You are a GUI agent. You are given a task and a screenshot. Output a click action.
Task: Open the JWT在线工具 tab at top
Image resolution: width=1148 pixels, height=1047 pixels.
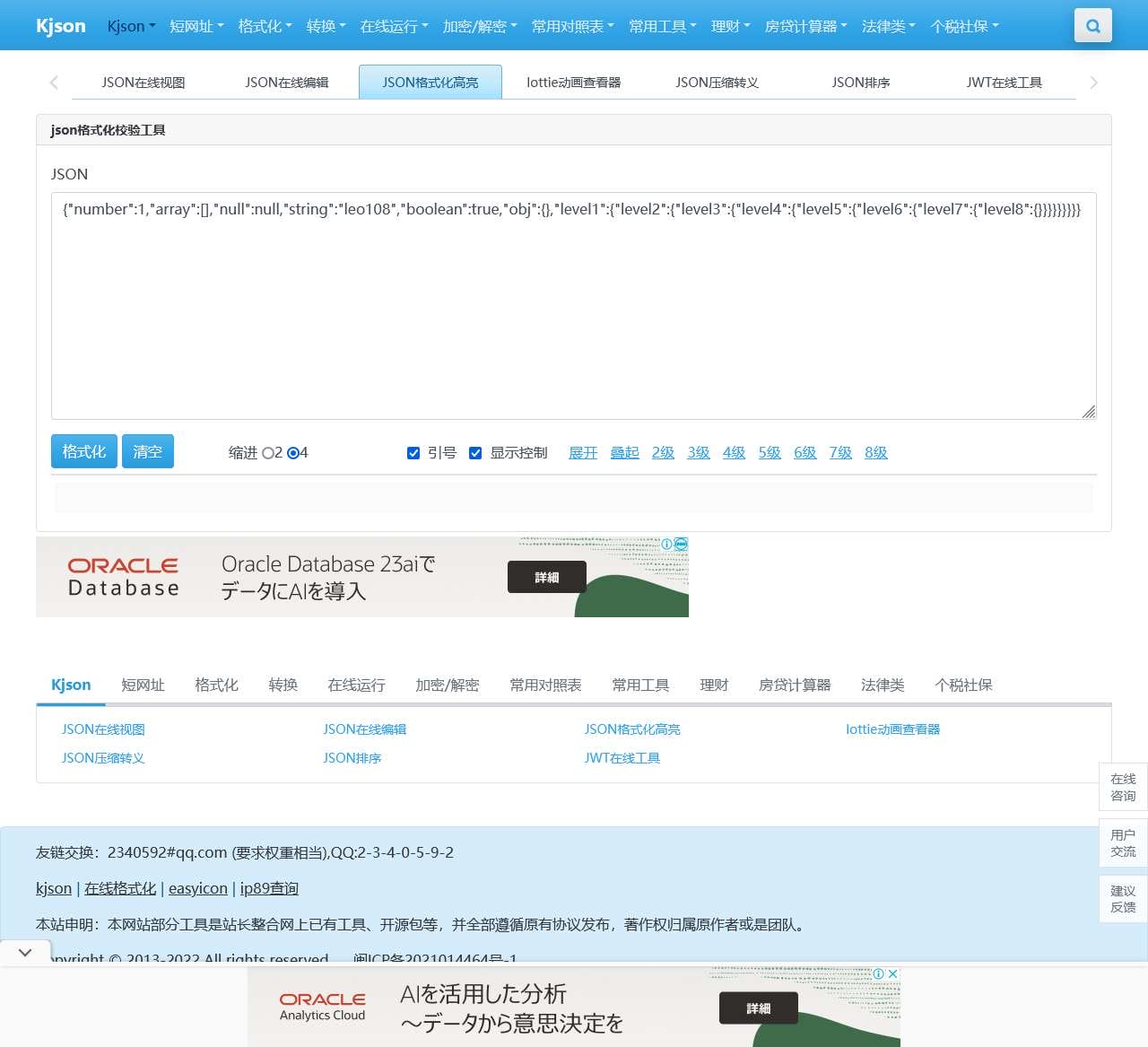1004,83
